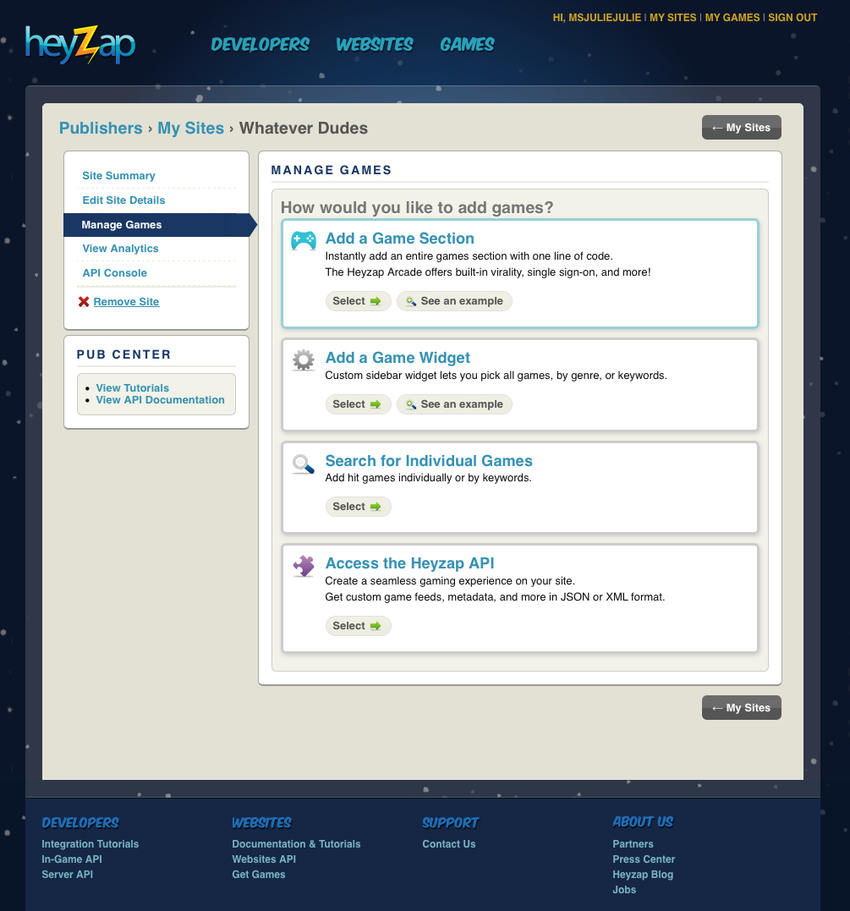
Task: Click the puzzle piece icon beside Heyzap API
Action: click(303, 566)
